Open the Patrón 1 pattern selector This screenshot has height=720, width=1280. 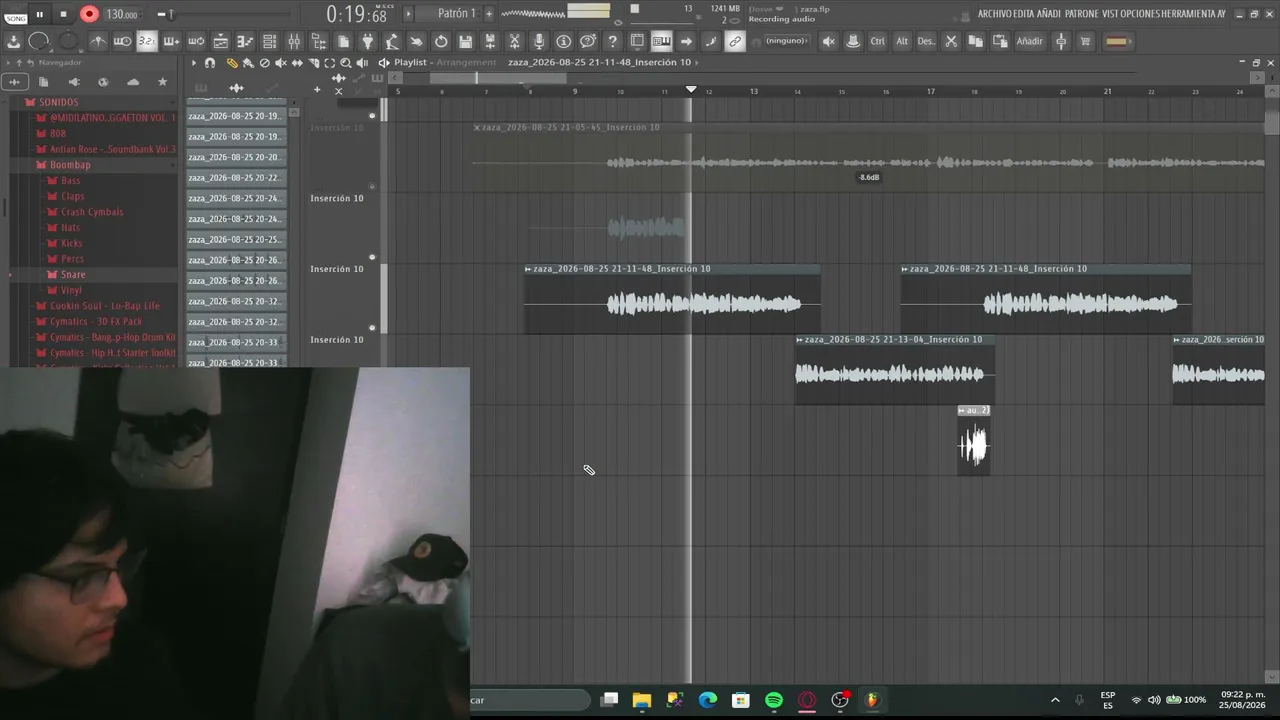tap(457, 14)
